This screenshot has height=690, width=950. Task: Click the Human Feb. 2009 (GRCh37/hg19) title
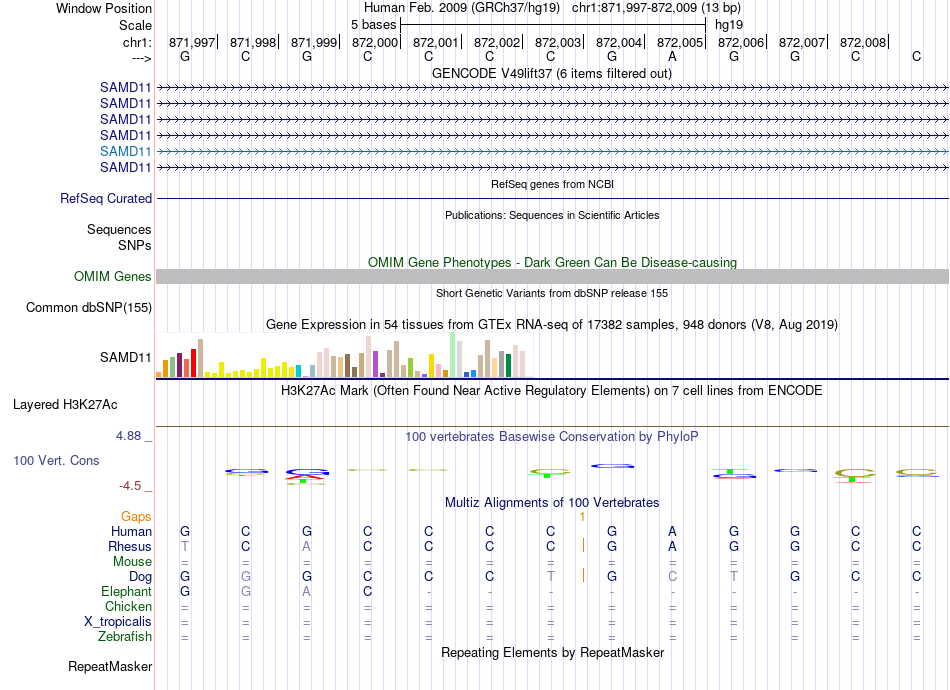coord(464,8)
